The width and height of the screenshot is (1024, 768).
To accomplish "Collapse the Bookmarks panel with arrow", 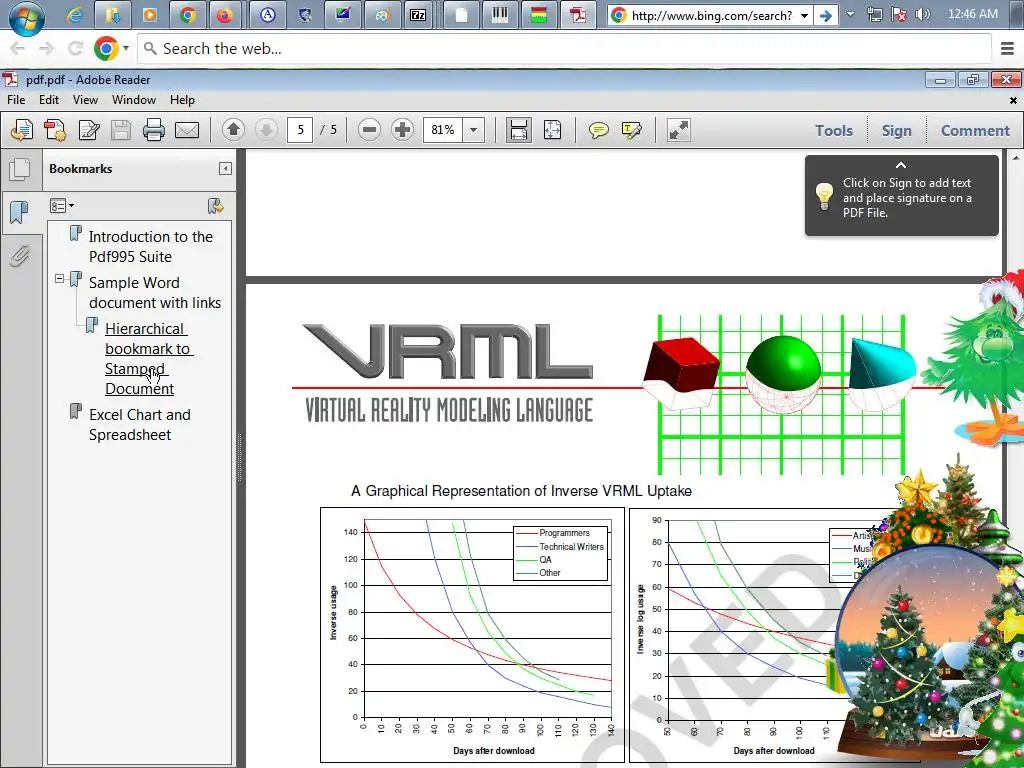I will click(x=225, y=169).
